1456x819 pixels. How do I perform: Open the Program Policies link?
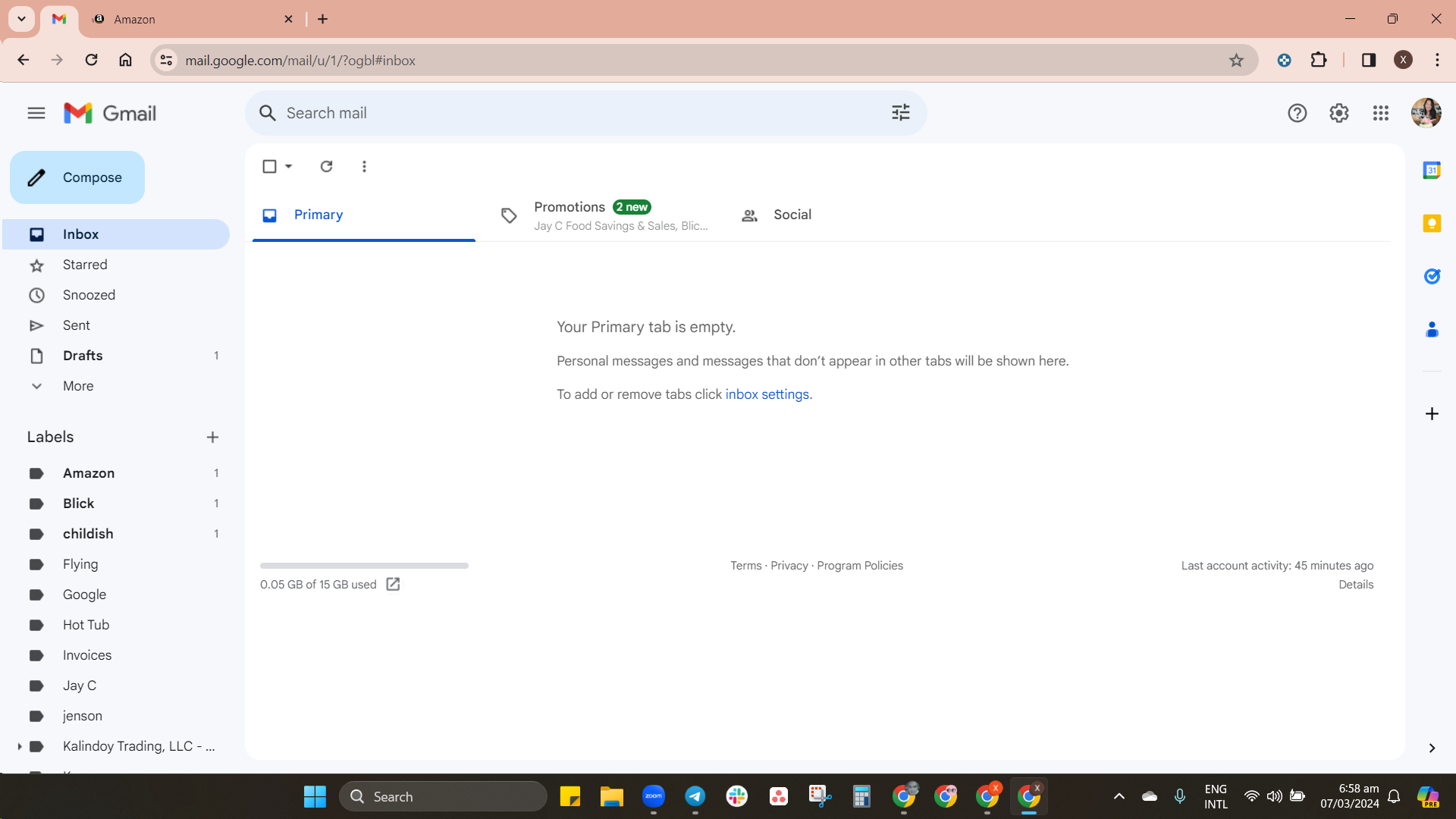(860, 566)
